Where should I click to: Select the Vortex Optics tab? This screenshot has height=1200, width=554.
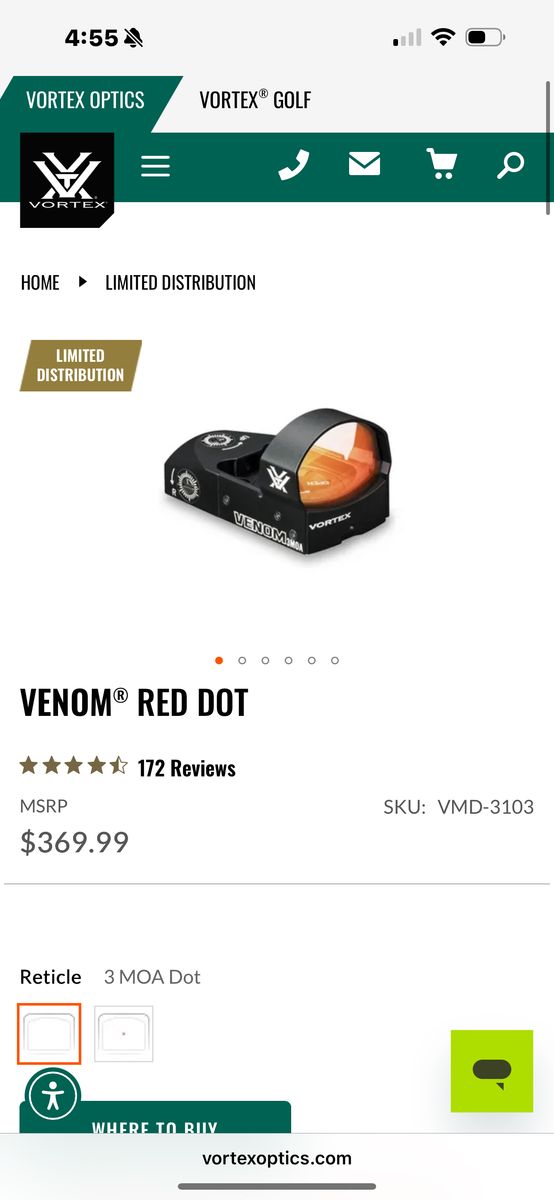click(85, 100)
